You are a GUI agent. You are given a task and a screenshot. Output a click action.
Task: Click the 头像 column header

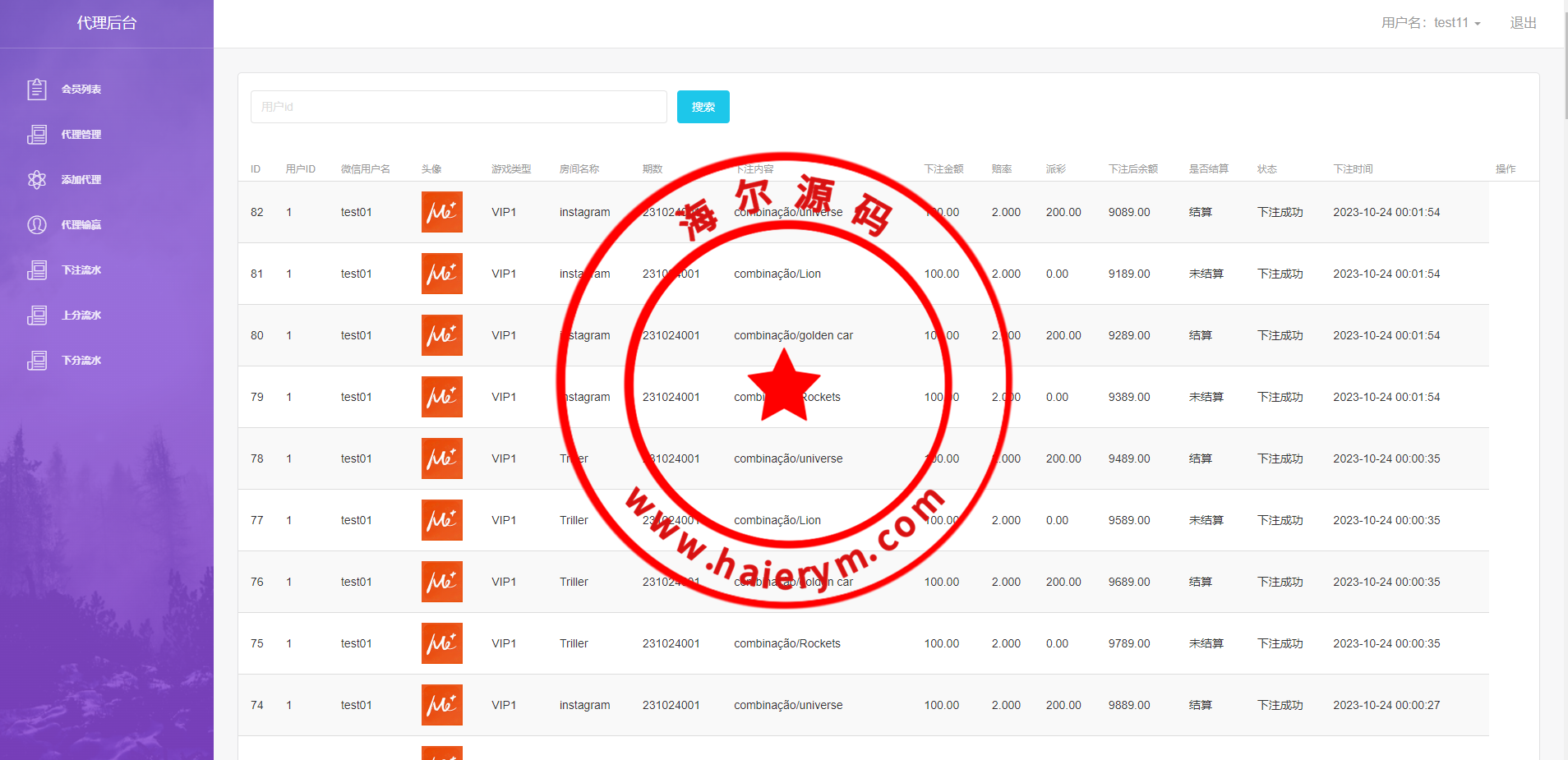click(x=431, y=169)
